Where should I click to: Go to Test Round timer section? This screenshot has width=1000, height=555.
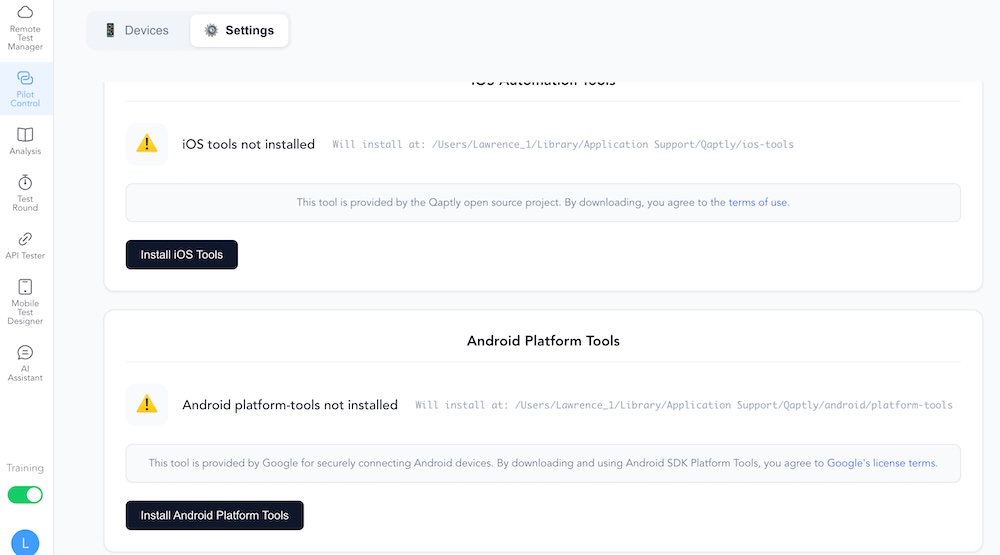click(x=26, y=193)
